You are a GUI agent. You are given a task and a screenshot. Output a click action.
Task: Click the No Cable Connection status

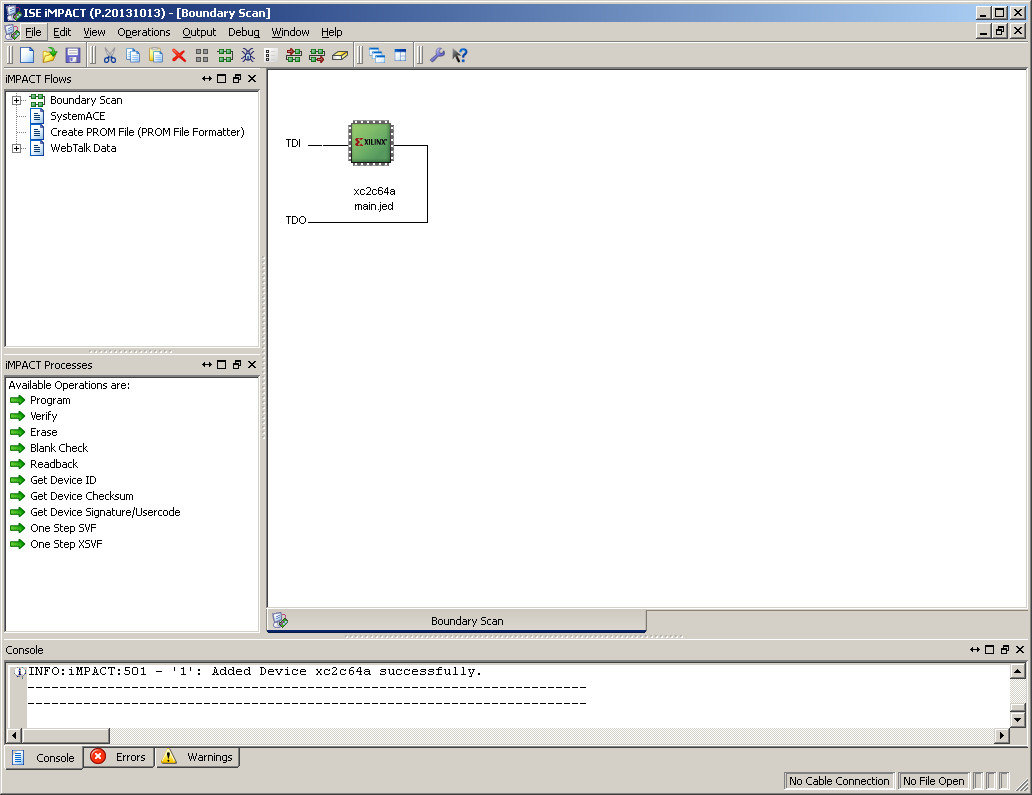tap(839, 781)
